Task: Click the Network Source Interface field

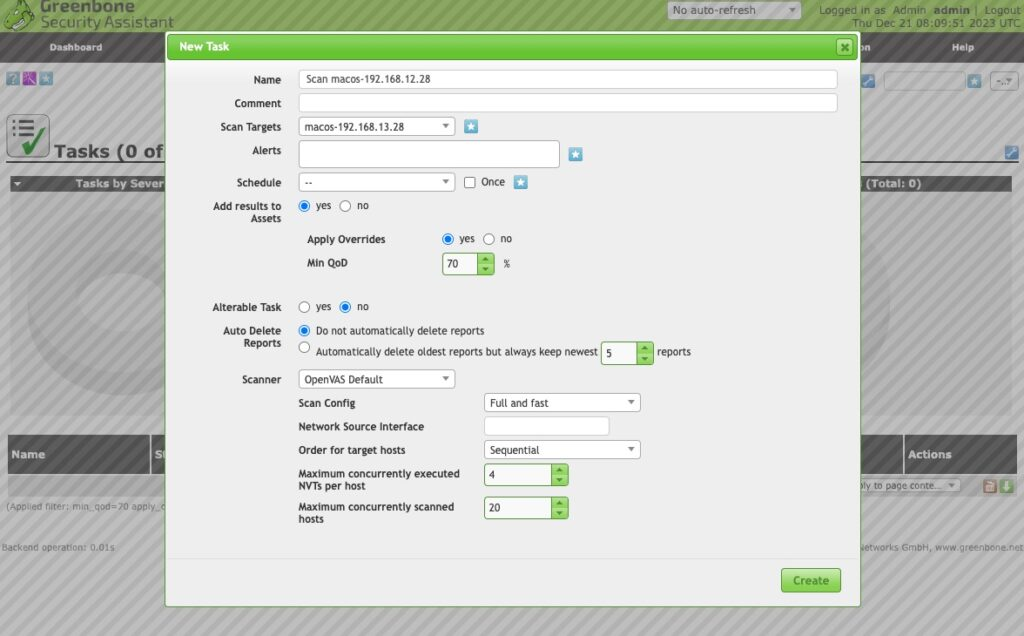Action: click(x=547, y=426)
